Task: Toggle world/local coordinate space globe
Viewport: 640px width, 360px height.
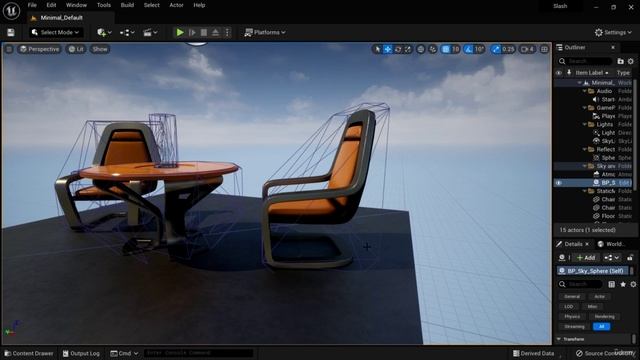Action: click(x=420, y=49)
